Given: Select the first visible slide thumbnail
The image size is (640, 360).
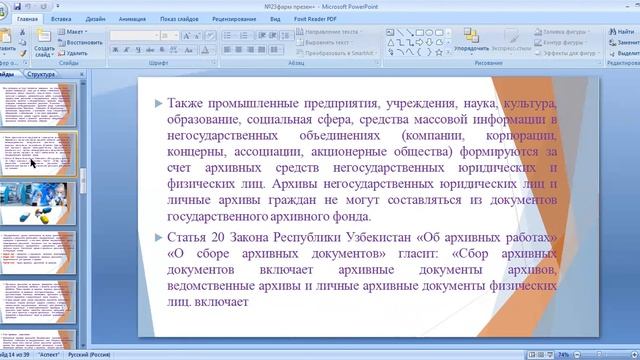Looking at the screenshot, I should point(38,104).
